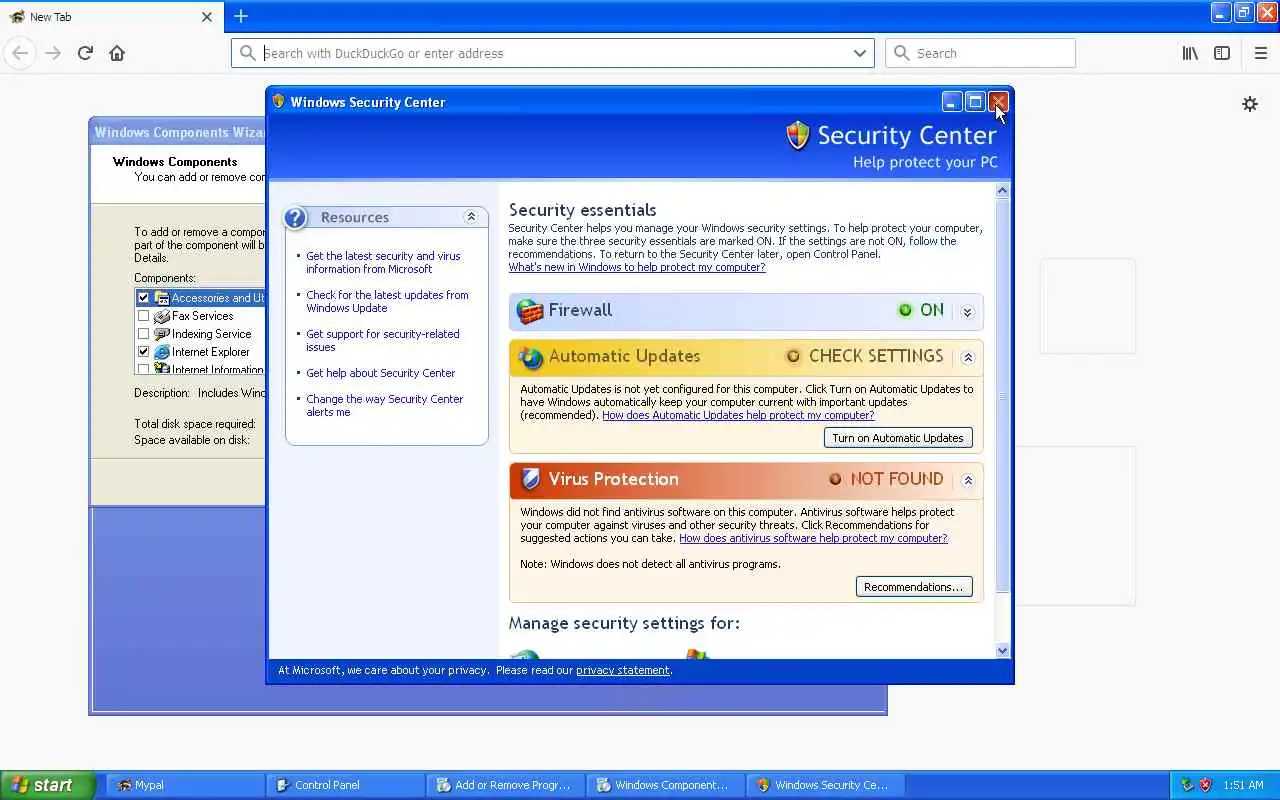This screenshot has height=800, width=1280.
Task: Click the green tray icon in taskbar
Action: [x=1187, y=785]
